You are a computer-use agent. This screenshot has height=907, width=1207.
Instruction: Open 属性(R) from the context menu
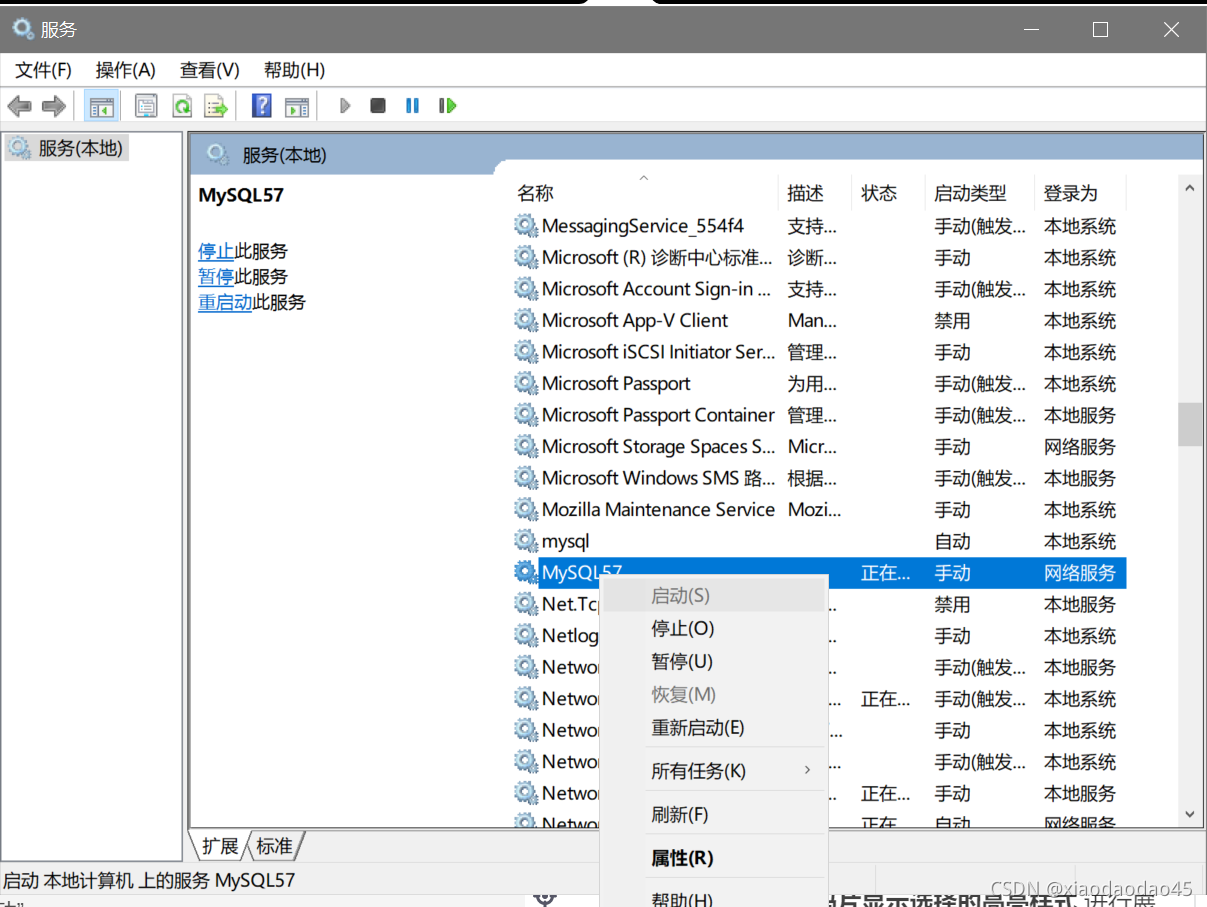point(712,858)
